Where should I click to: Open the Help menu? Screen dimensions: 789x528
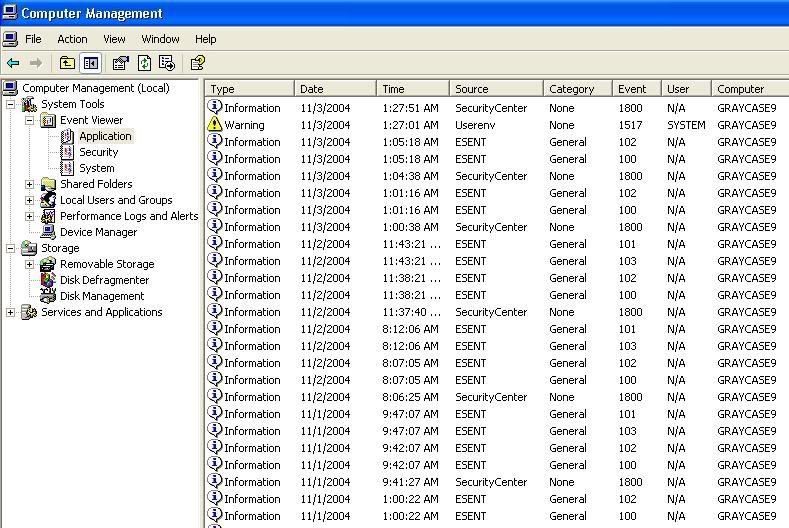tap(205, 39)
